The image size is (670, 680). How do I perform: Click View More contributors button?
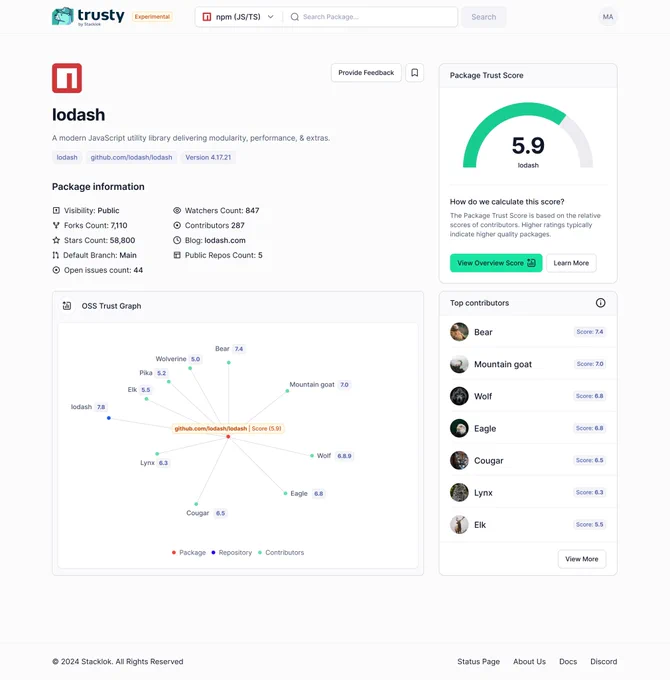pyautogui.click(x=582, y=559)
